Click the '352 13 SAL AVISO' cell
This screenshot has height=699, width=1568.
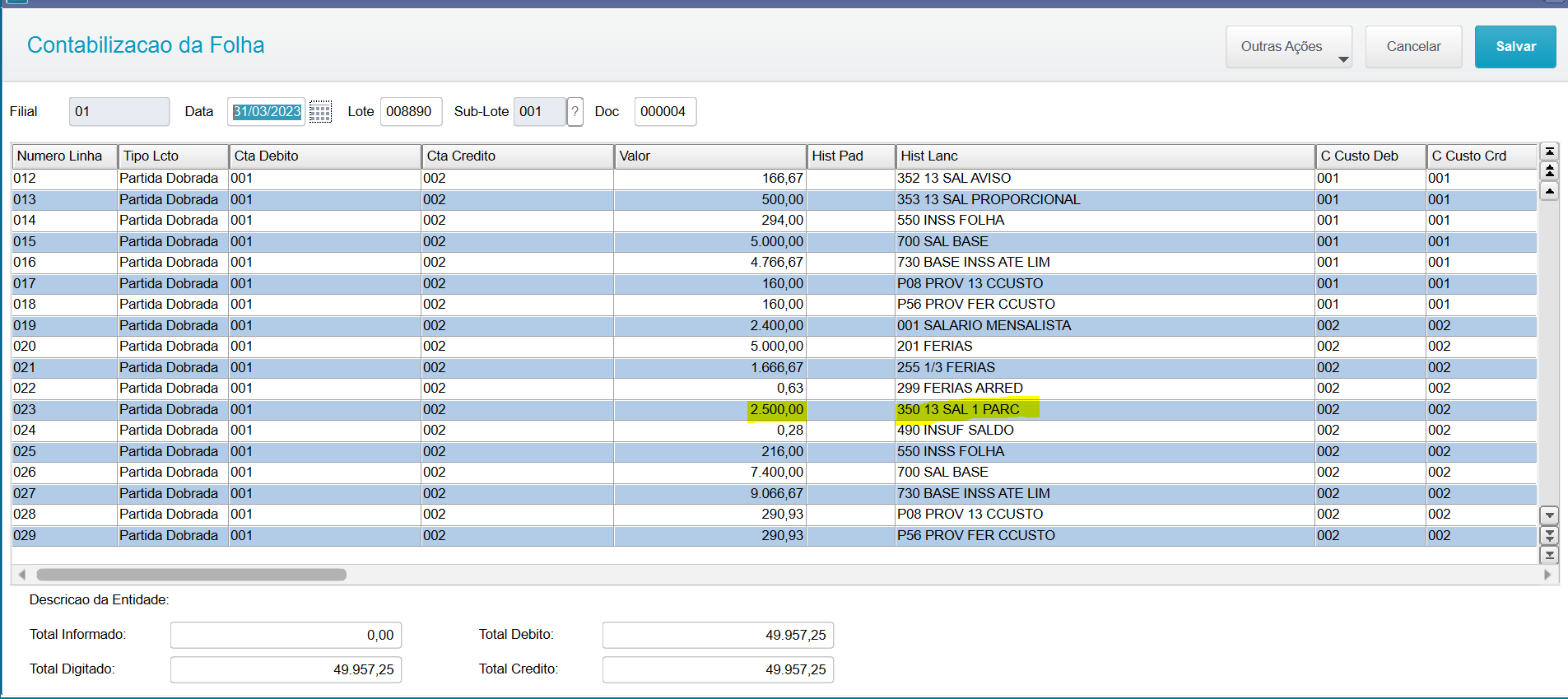[1105, 179]
